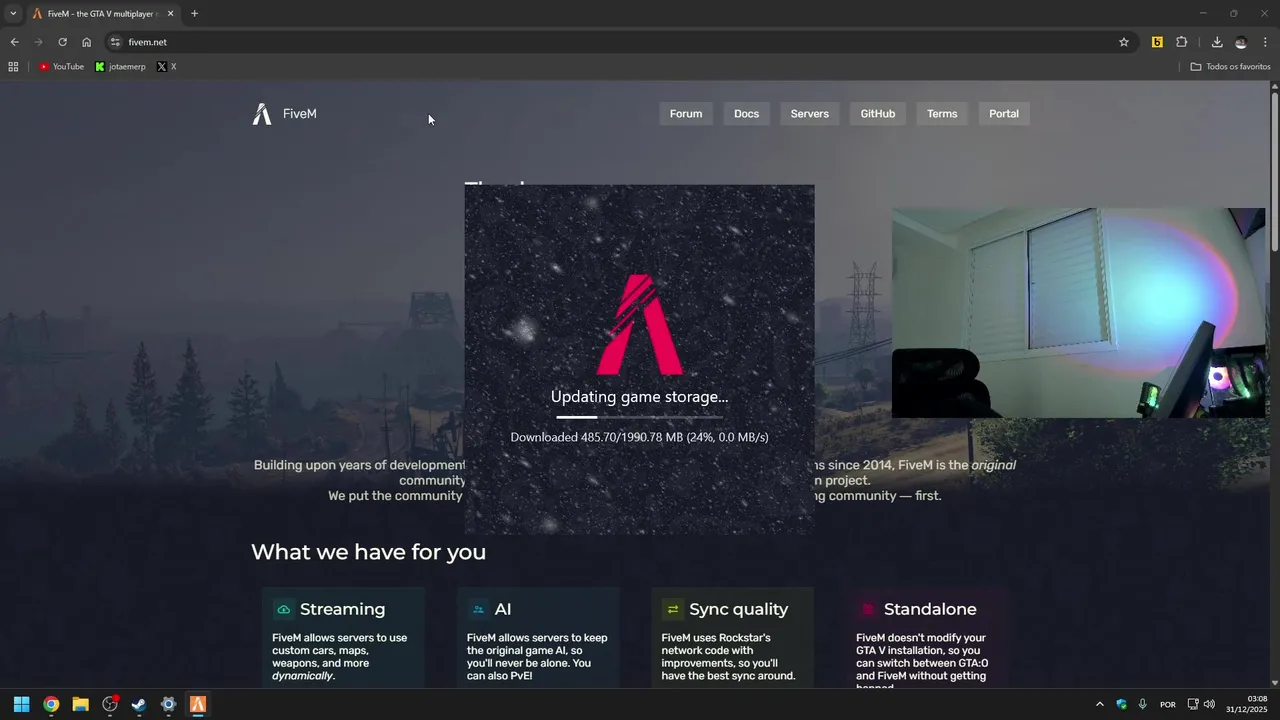Open Steam from the taskbar
The height and width of the screenshot is (720, 1280).
click(x=139, y=704)
